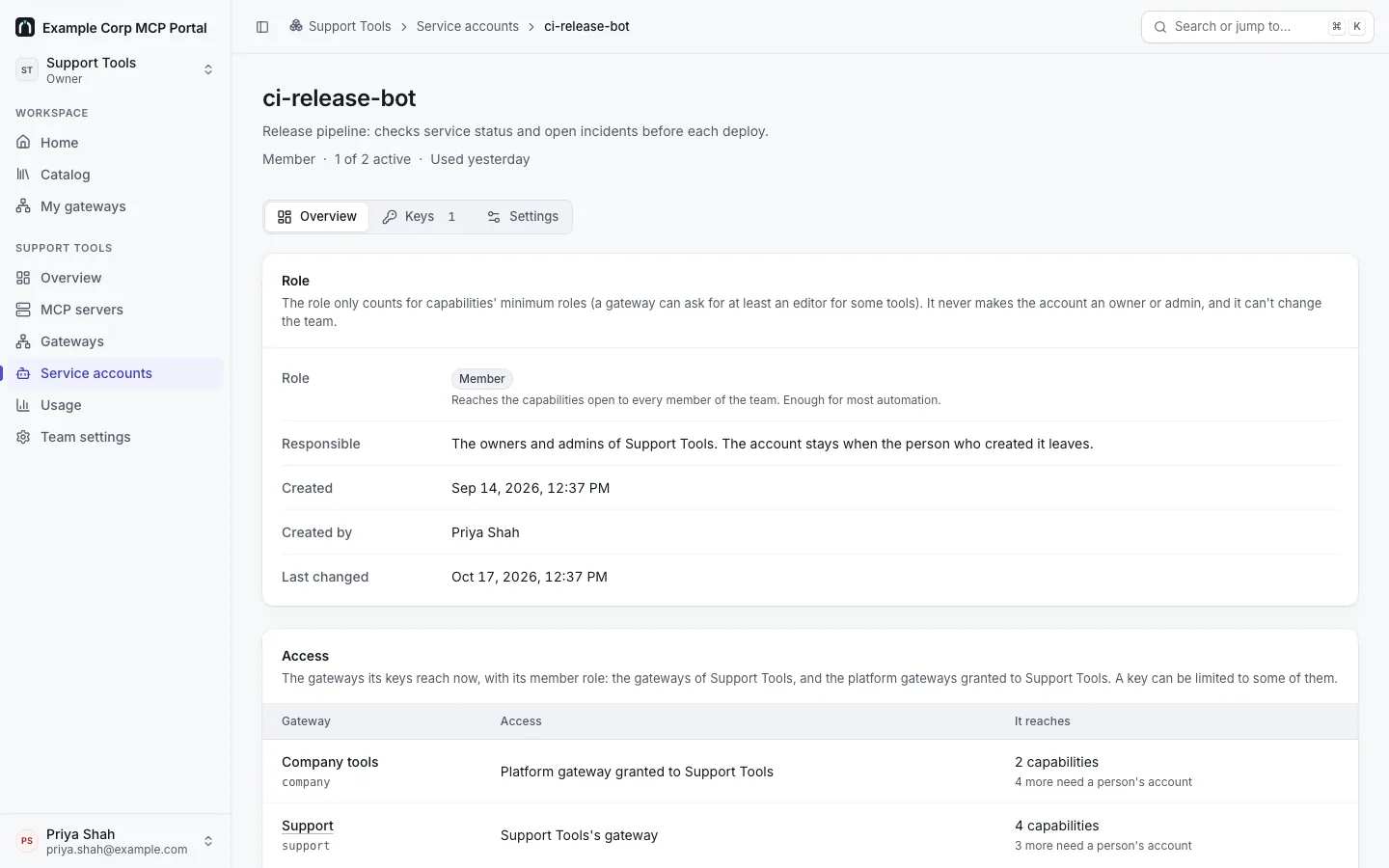Screen dimensions: 1389x868
Task: Click the Search or jump to field
Action: [1258, 27]
